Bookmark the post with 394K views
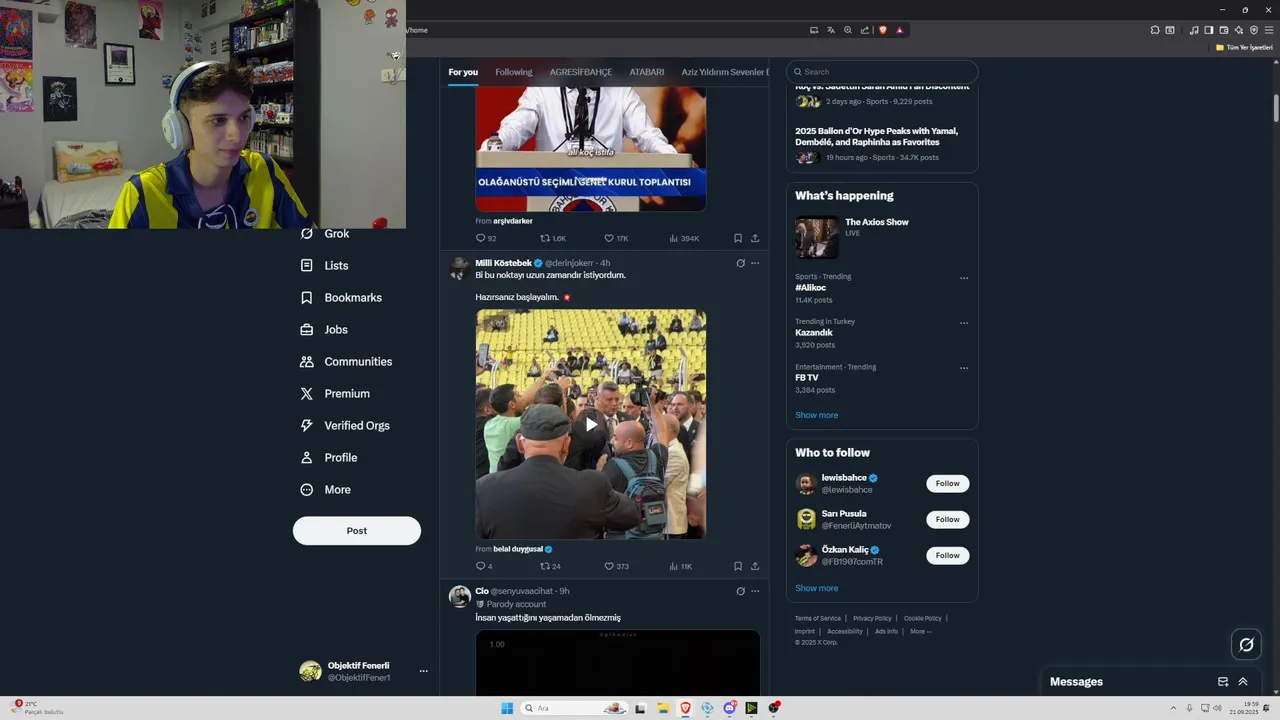The height and width of the screenshot is (720, 1280). pyautogui.click(x=738, y=238)
